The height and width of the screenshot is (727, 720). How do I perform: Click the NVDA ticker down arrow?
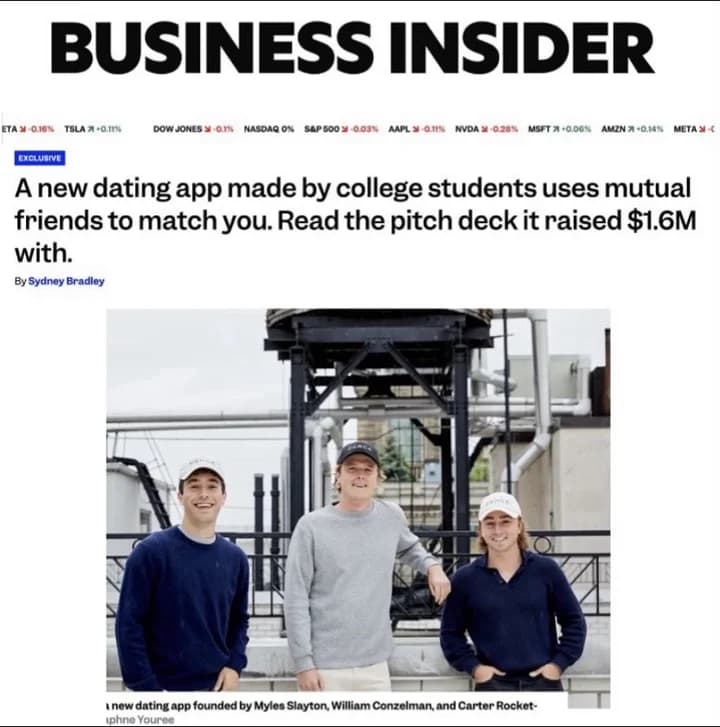pos(487,129)
